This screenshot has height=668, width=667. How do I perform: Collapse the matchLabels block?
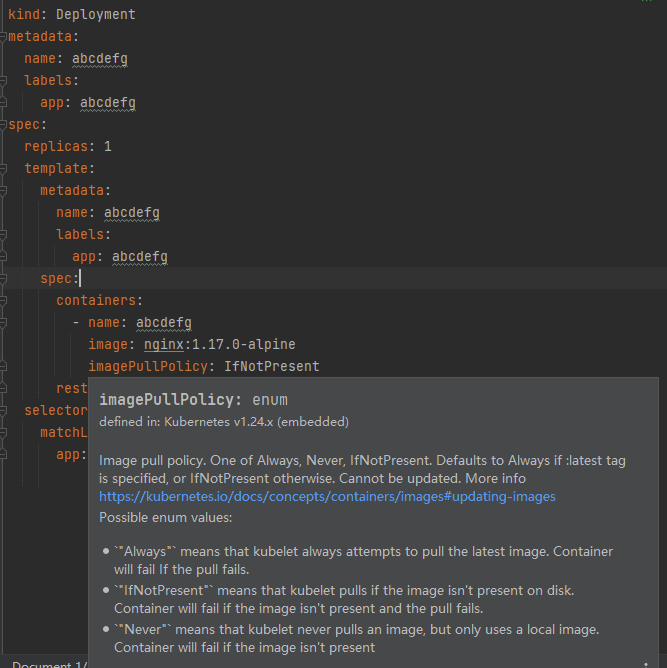coord(3,433)
